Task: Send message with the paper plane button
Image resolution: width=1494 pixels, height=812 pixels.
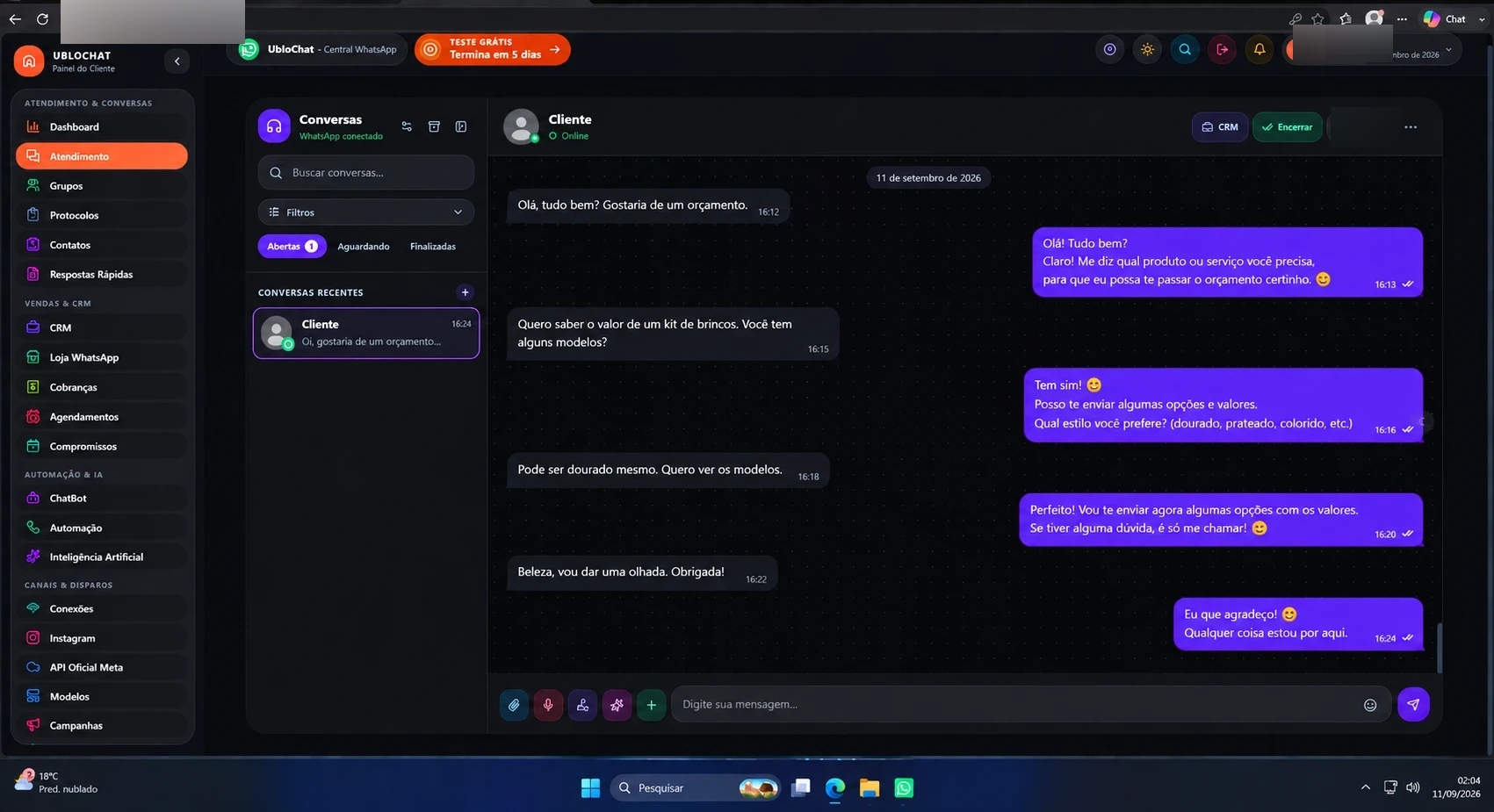Action: pos(1413,704)
